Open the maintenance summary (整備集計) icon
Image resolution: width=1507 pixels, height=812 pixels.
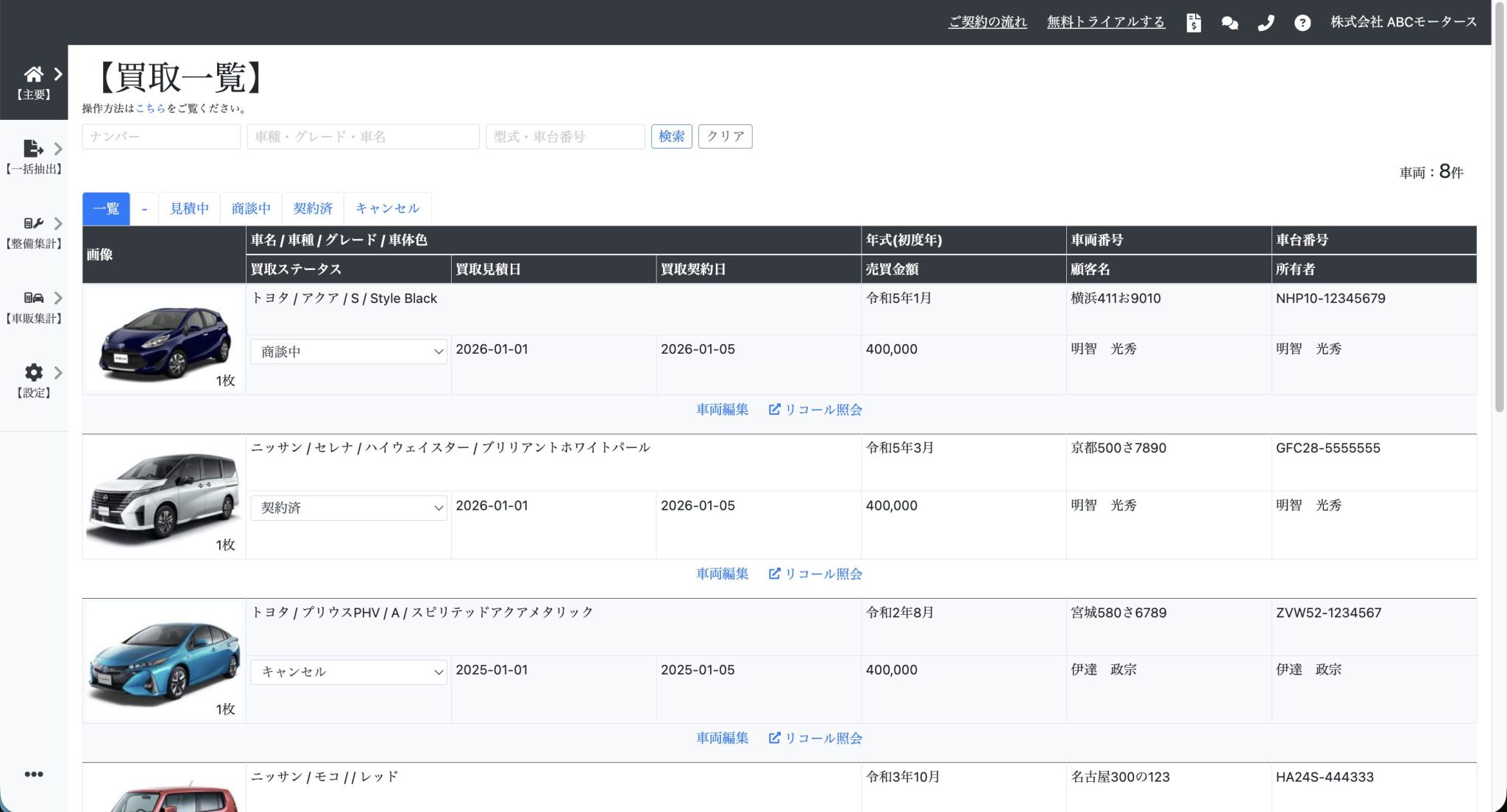[33, 224]
